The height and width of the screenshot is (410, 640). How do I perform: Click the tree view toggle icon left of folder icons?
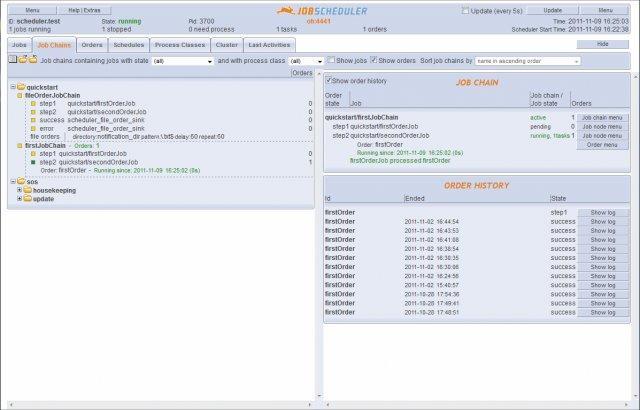[x=13, y=60]
